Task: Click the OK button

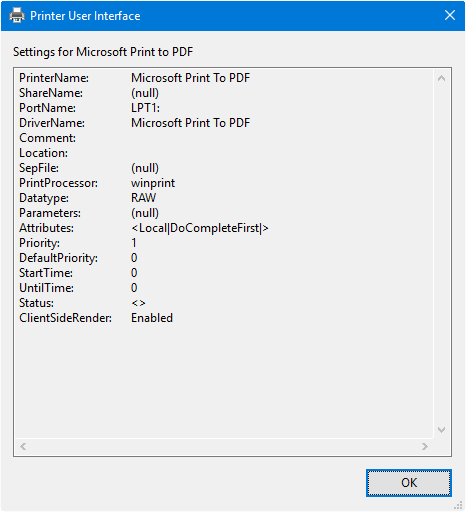Action: pos(409,483)
